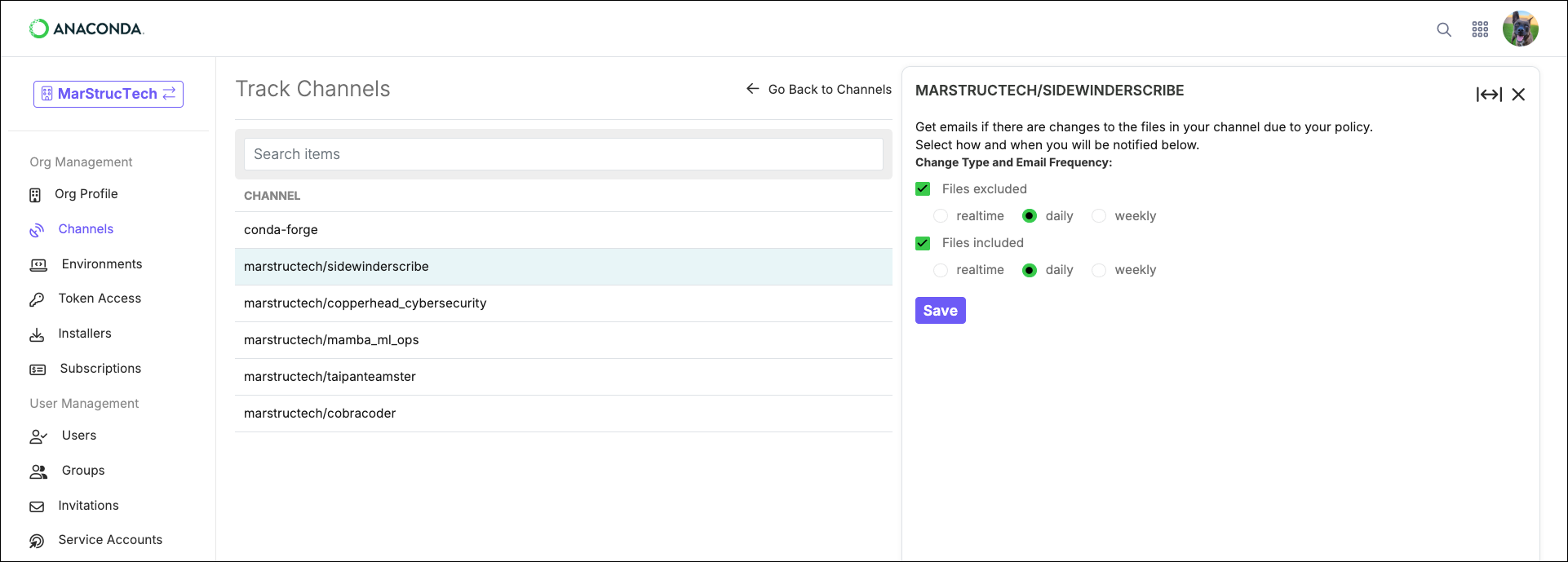Open Org Profile page
Image resolution: width=1568 pixels, height=562 pixels.
click(x=86, y=194)
